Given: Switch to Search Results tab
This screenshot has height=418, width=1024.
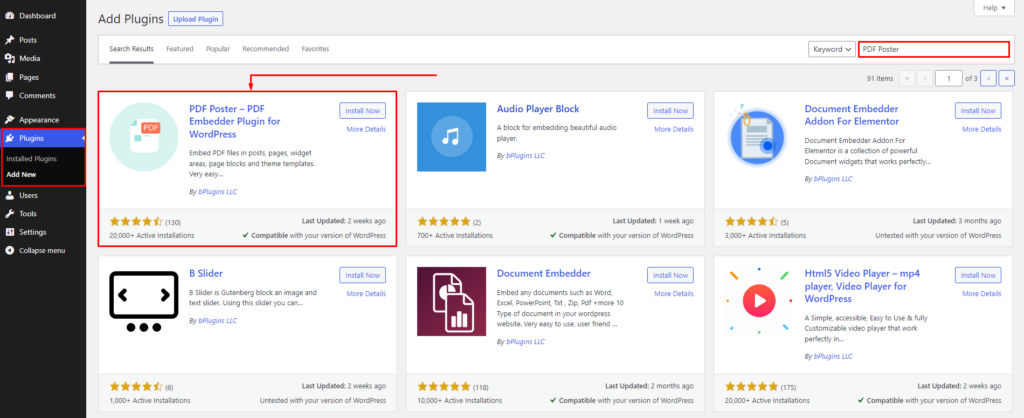Looking at the screenshot, I should tap(131, 49).
